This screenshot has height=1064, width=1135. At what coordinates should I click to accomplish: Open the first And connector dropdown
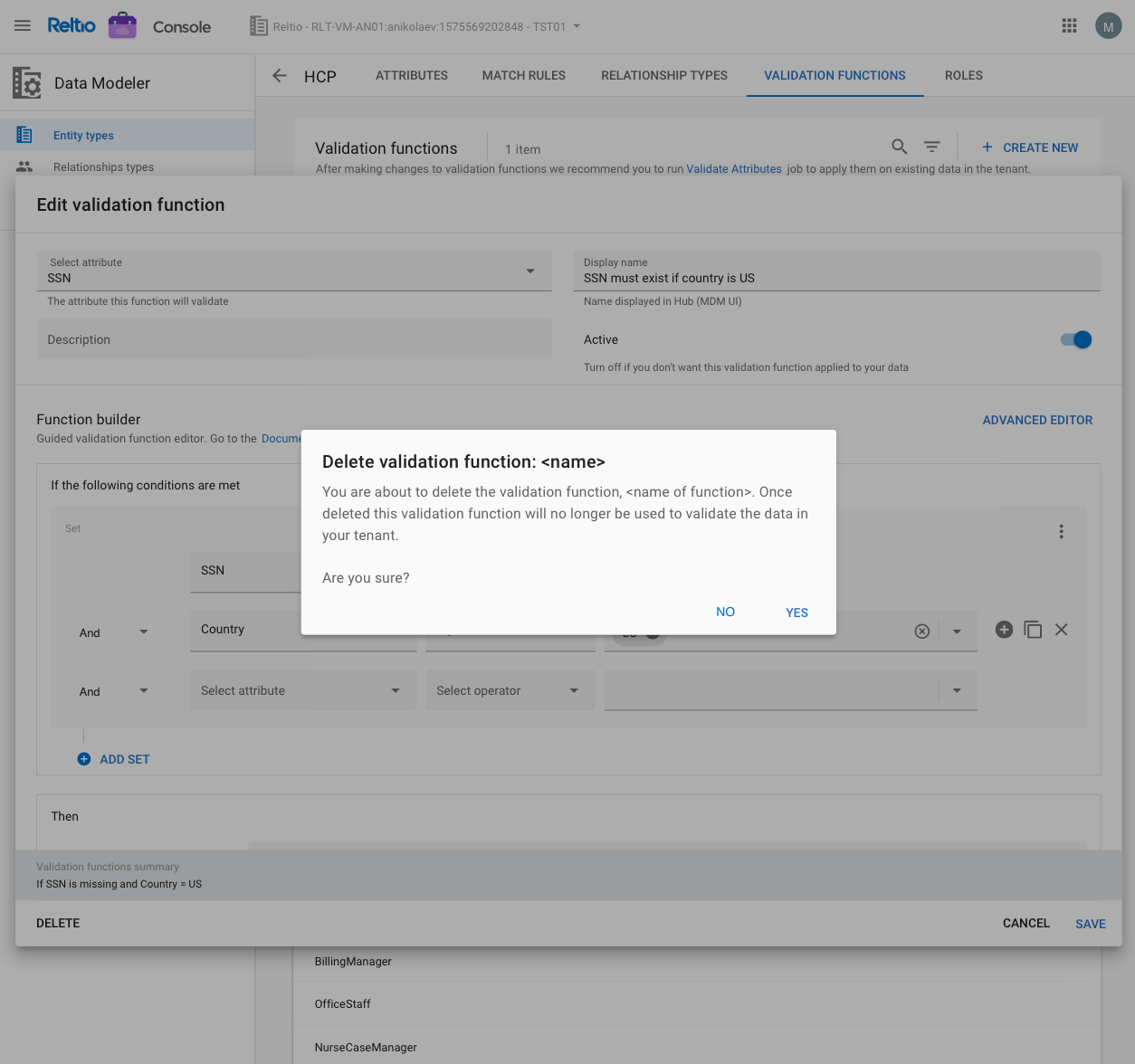113,632
